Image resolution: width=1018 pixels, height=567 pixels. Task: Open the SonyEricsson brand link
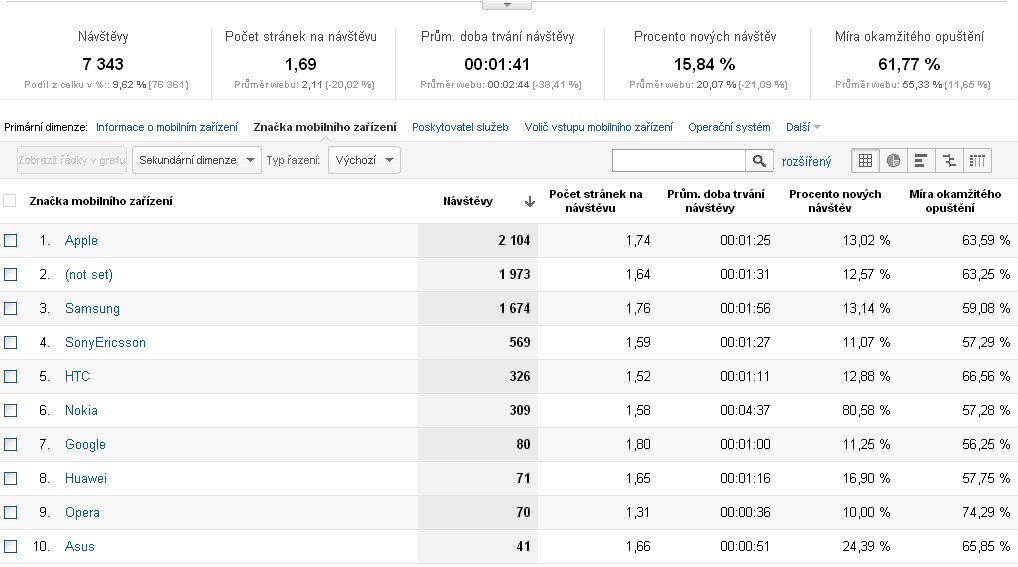(105, 342)
